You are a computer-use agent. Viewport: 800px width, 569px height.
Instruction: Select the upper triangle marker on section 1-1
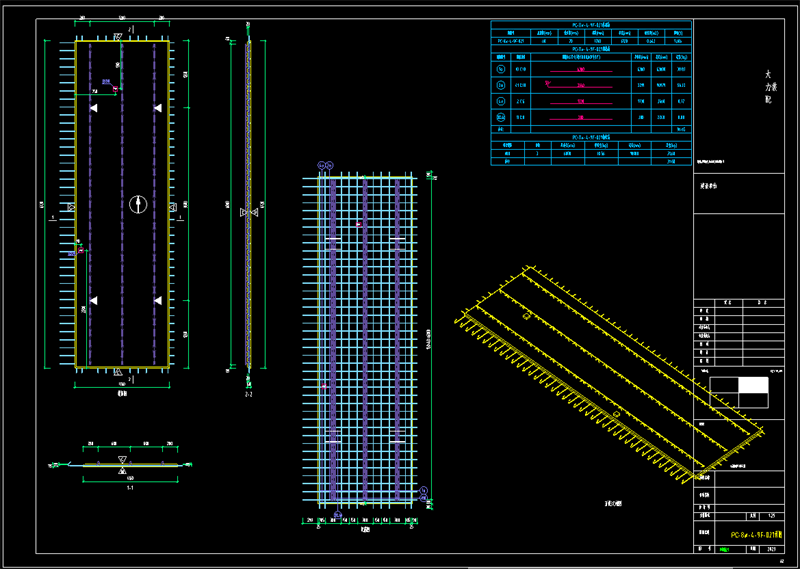pos(122,459)
